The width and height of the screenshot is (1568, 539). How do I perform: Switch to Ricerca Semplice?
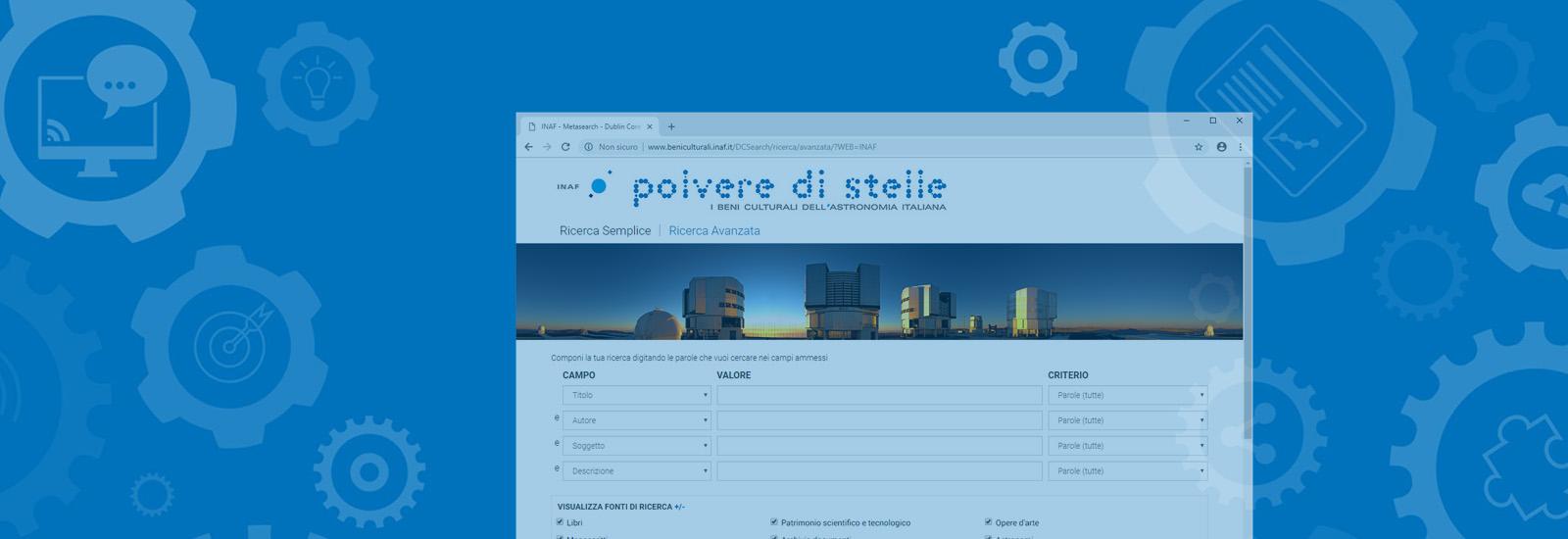(x=605, y=231)
